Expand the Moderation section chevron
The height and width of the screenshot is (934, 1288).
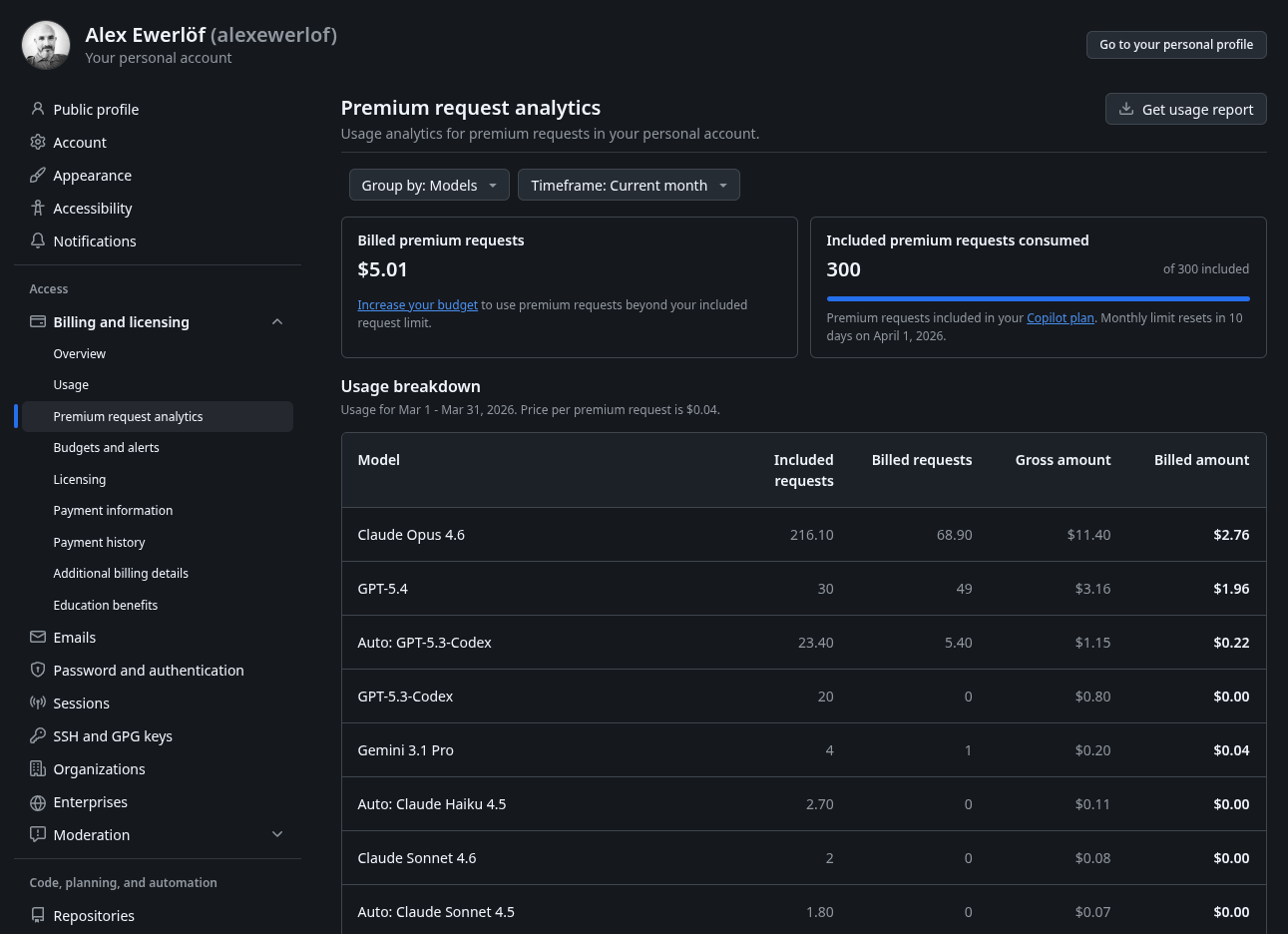[x=277, y=834]
